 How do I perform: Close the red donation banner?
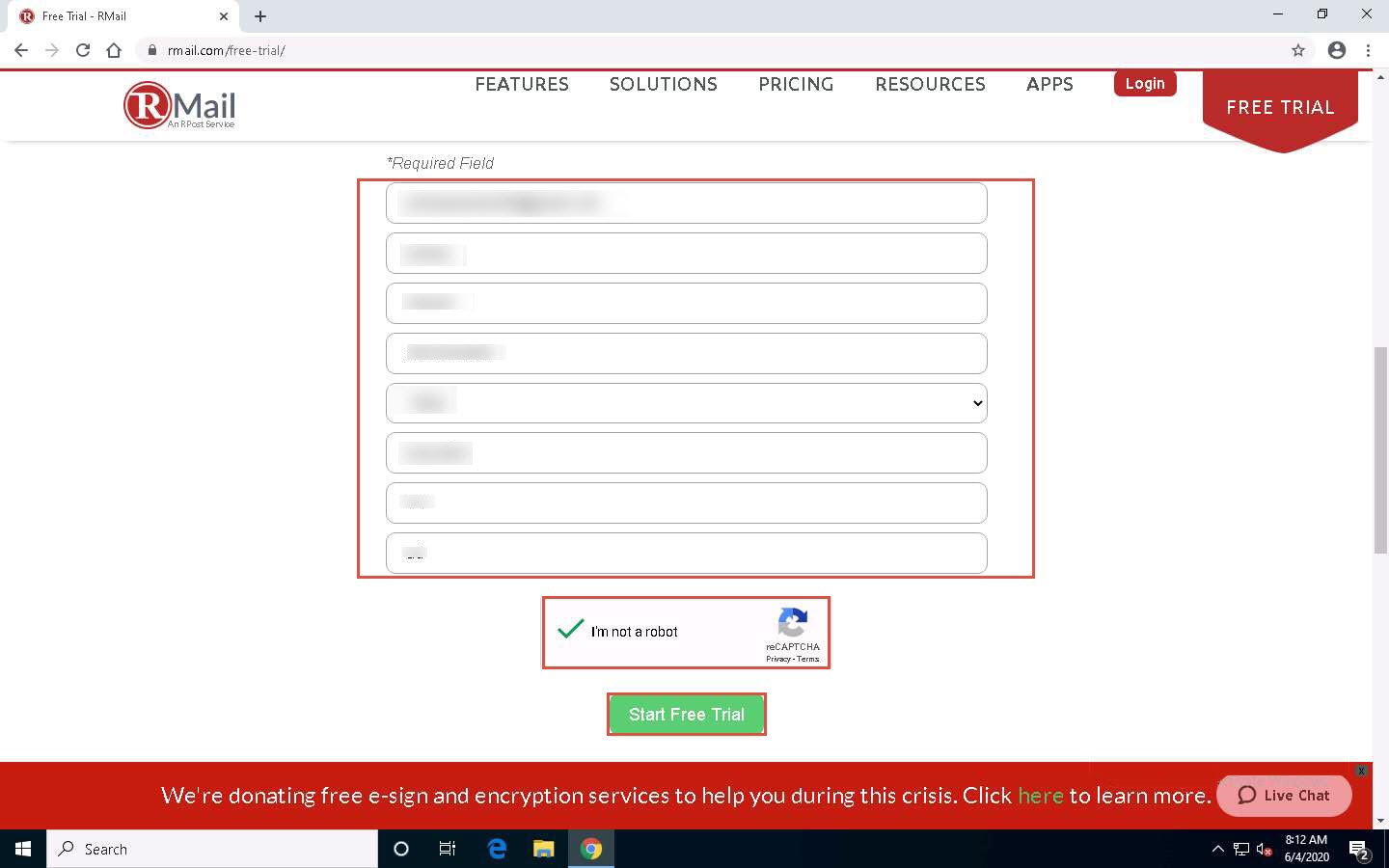pos(1361,771)
